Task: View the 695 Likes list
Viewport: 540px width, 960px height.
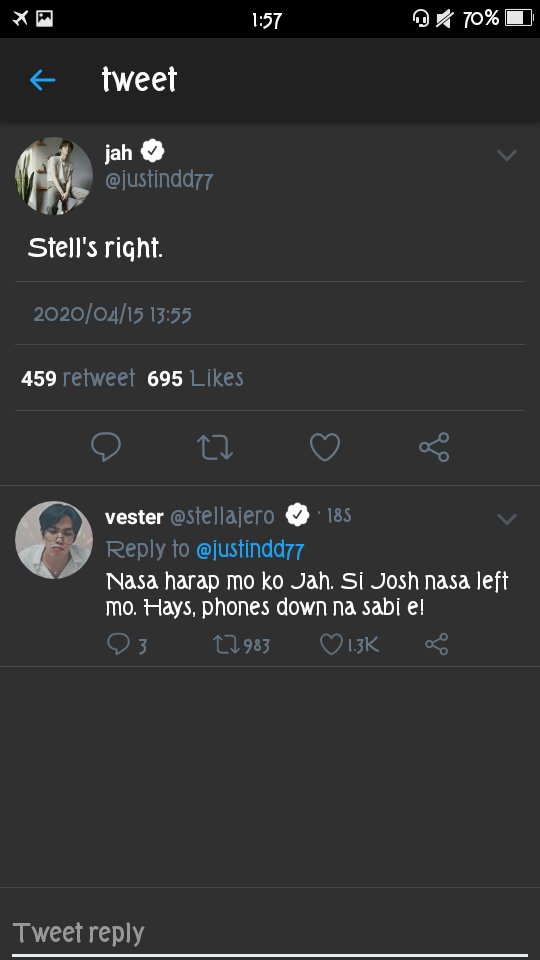Action: [195, 378]
